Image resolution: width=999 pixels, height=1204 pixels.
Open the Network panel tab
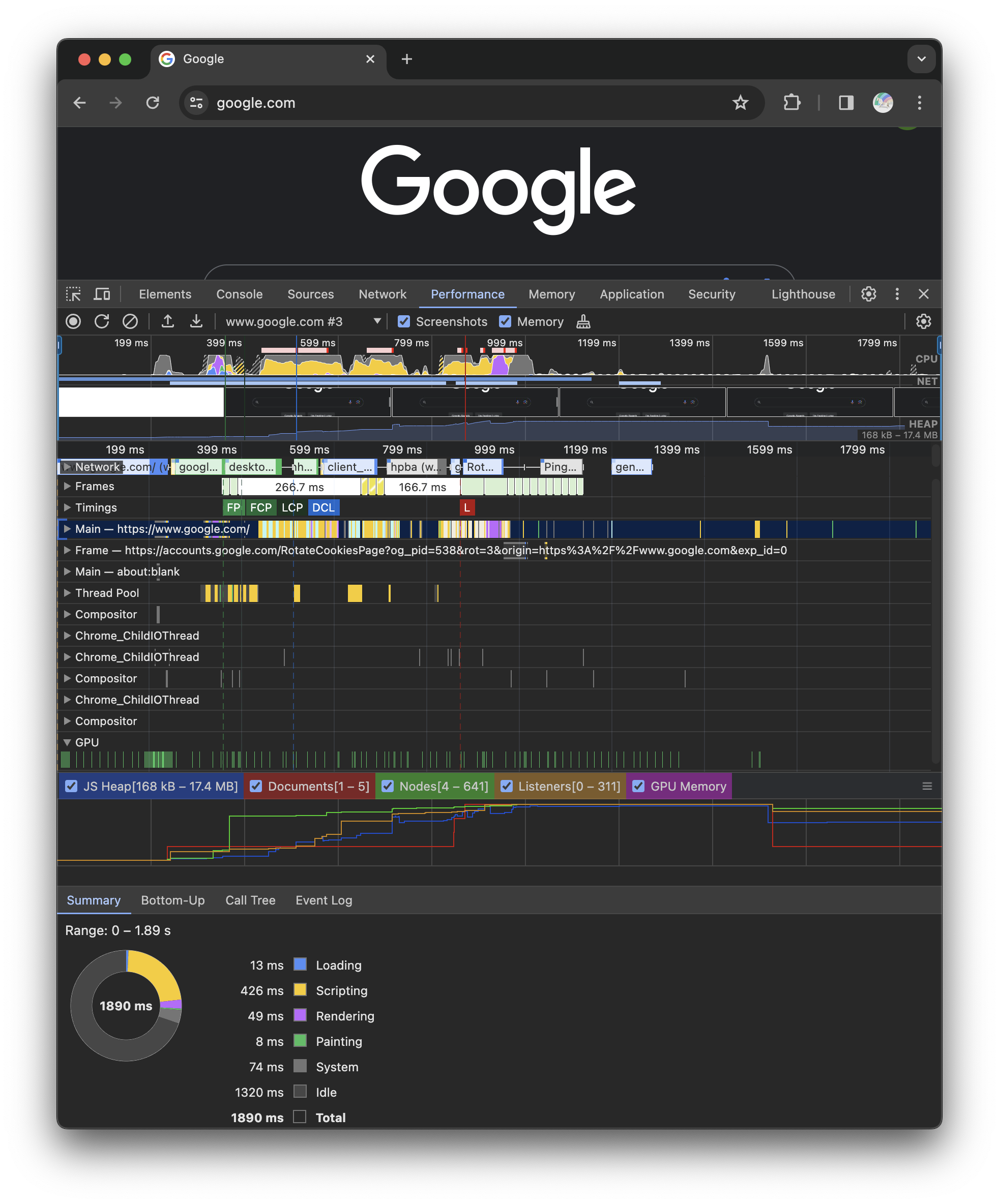click(383, 294)
